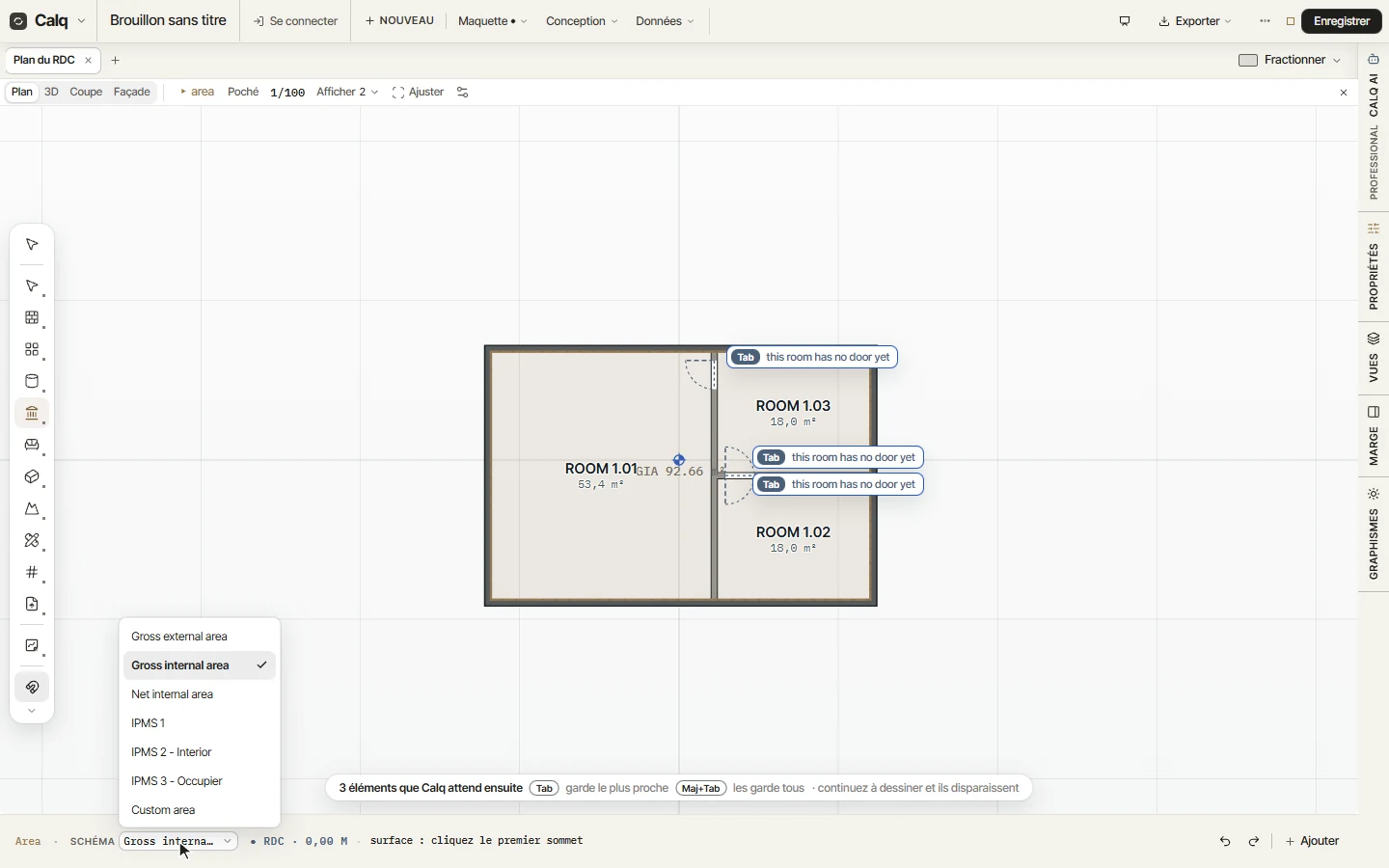Viewport: 1389px width, 868px height.
Task: Switch to the Coupe view tab
Action: point(86,93)
